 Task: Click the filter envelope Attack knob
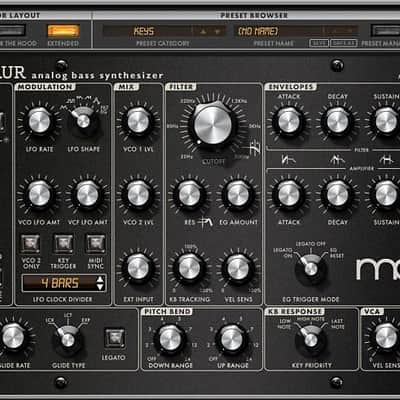[x=289, y=121]
